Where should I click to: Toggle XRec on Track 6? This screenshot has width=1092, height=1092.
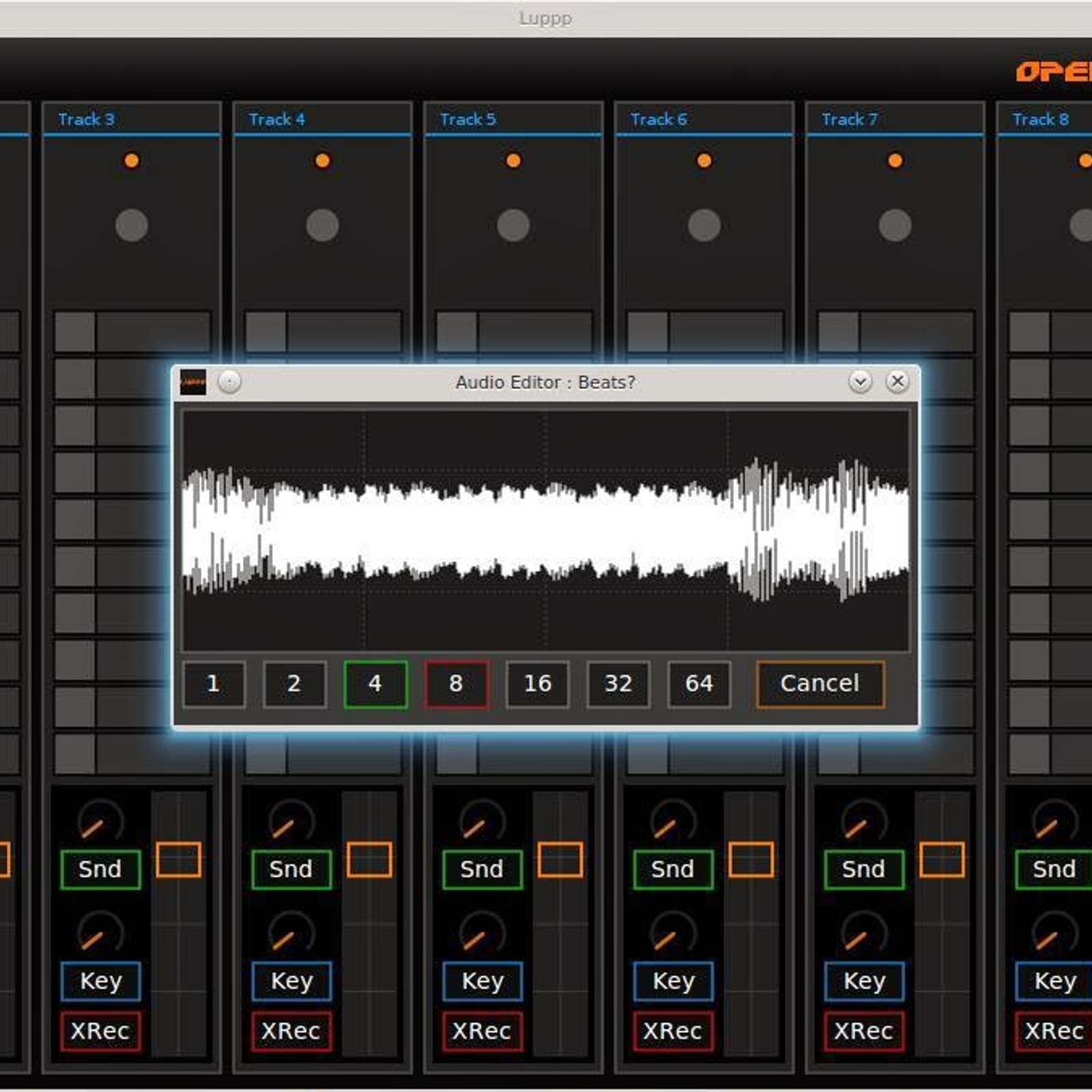673,1031
